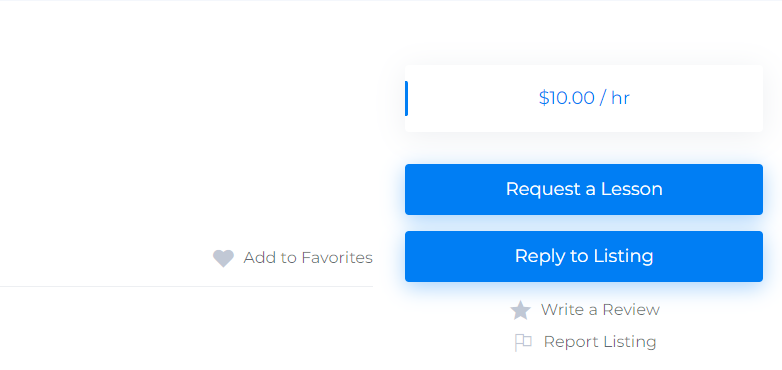The image size is (782, 370).
Task: Select the outlined flag report icon
Action: point(523,343)
